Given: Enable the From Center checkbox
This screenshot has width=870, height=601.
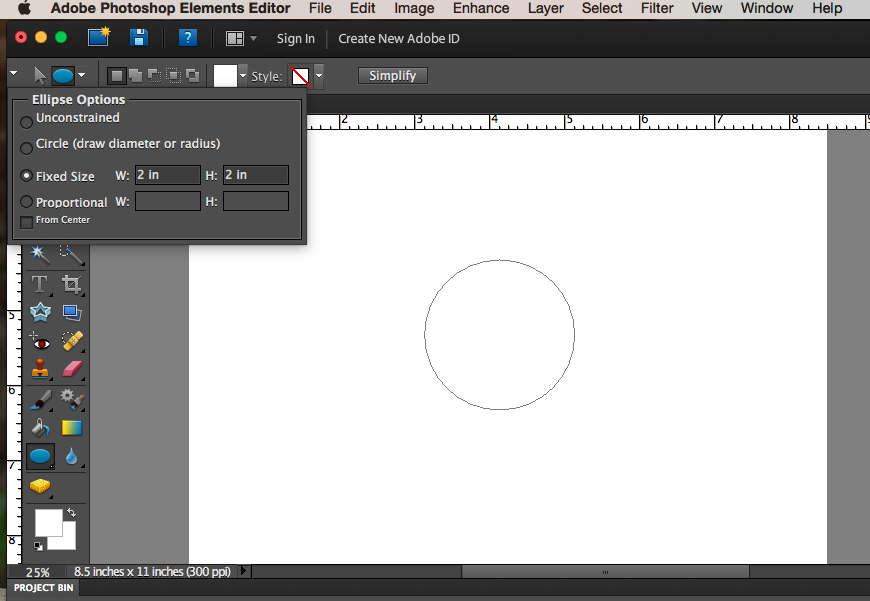Looking at the screenshot, I should point(25,219).
